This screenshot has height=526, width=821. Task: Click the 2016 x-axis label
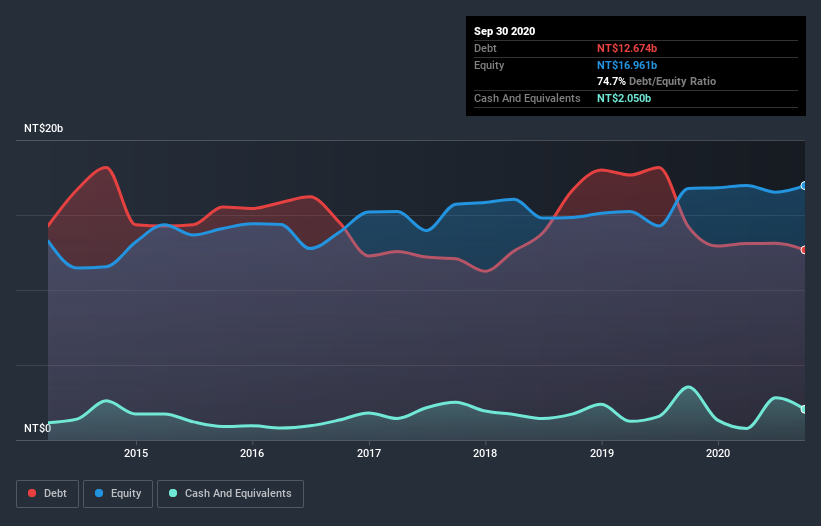[x=252, y=453]
